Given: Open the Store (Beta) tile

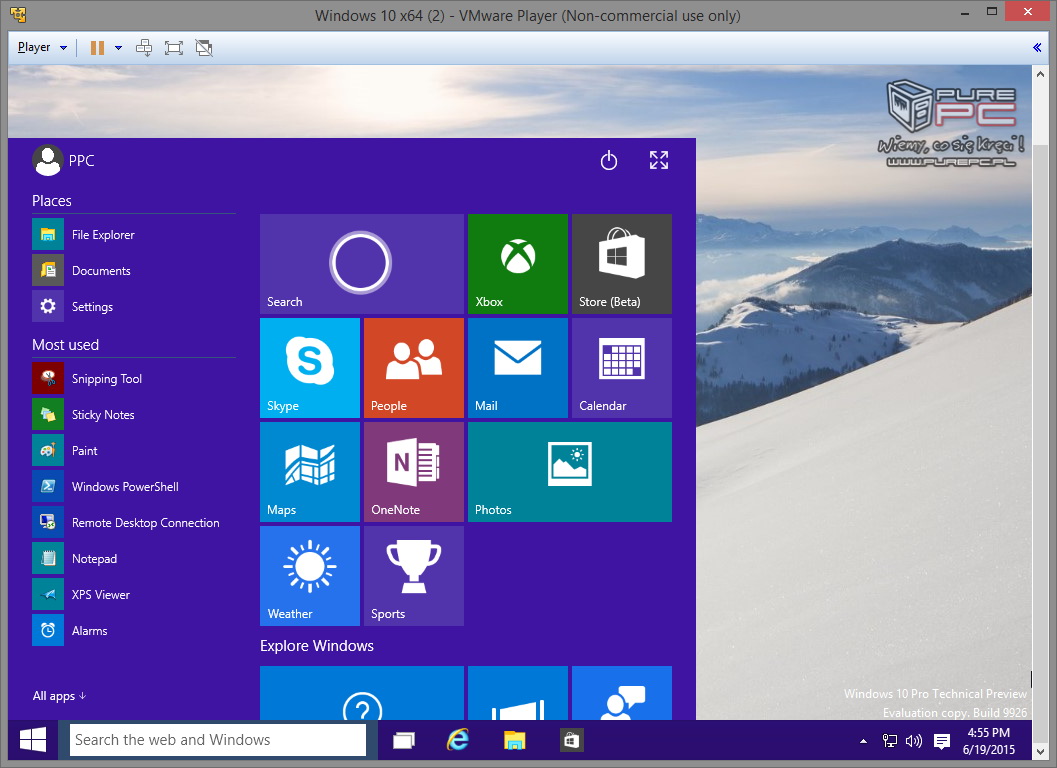Looking at the screenshot, I should pos(621,263).
